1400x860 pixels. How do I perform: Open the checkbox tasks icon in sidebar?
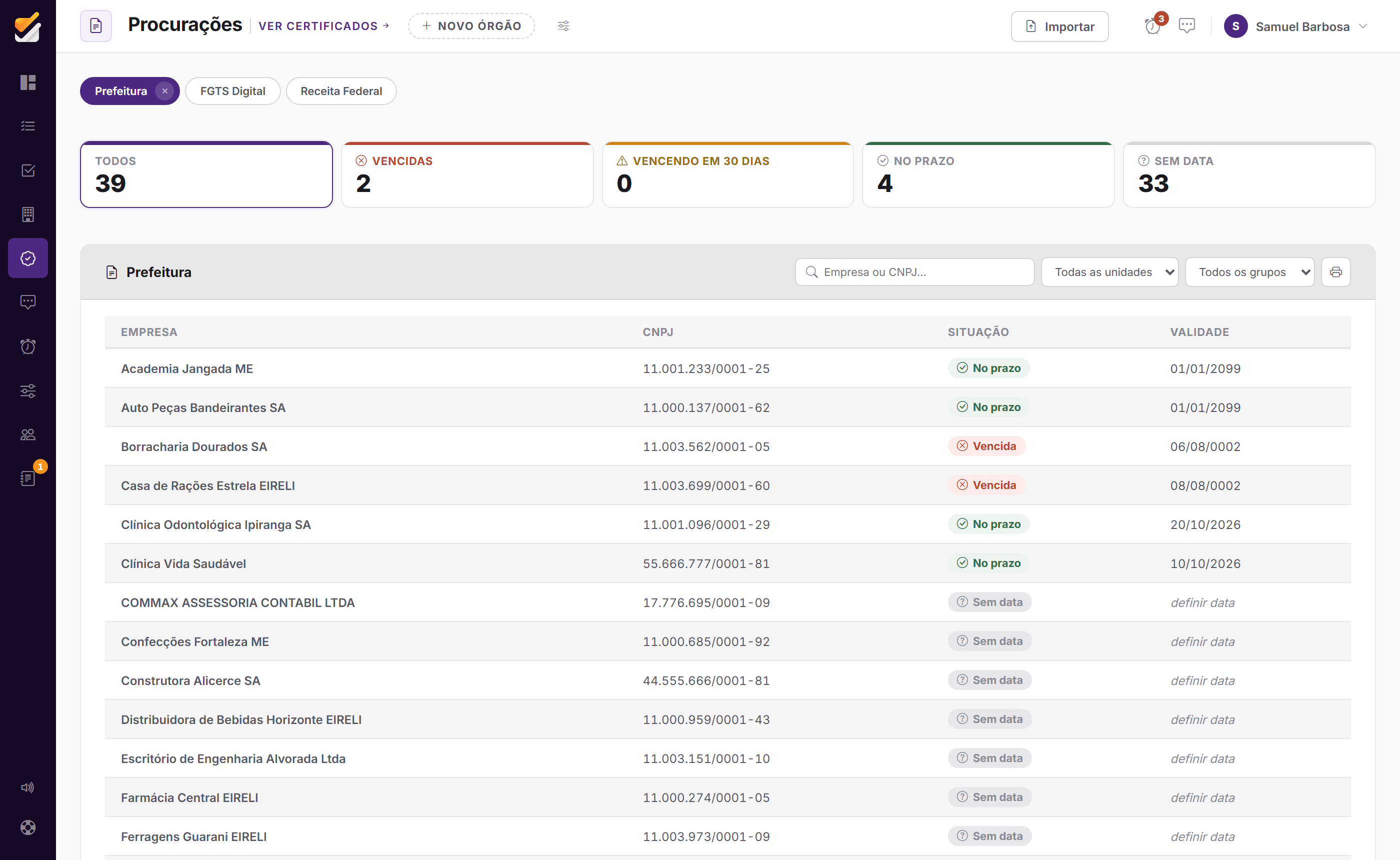[28, 170]
